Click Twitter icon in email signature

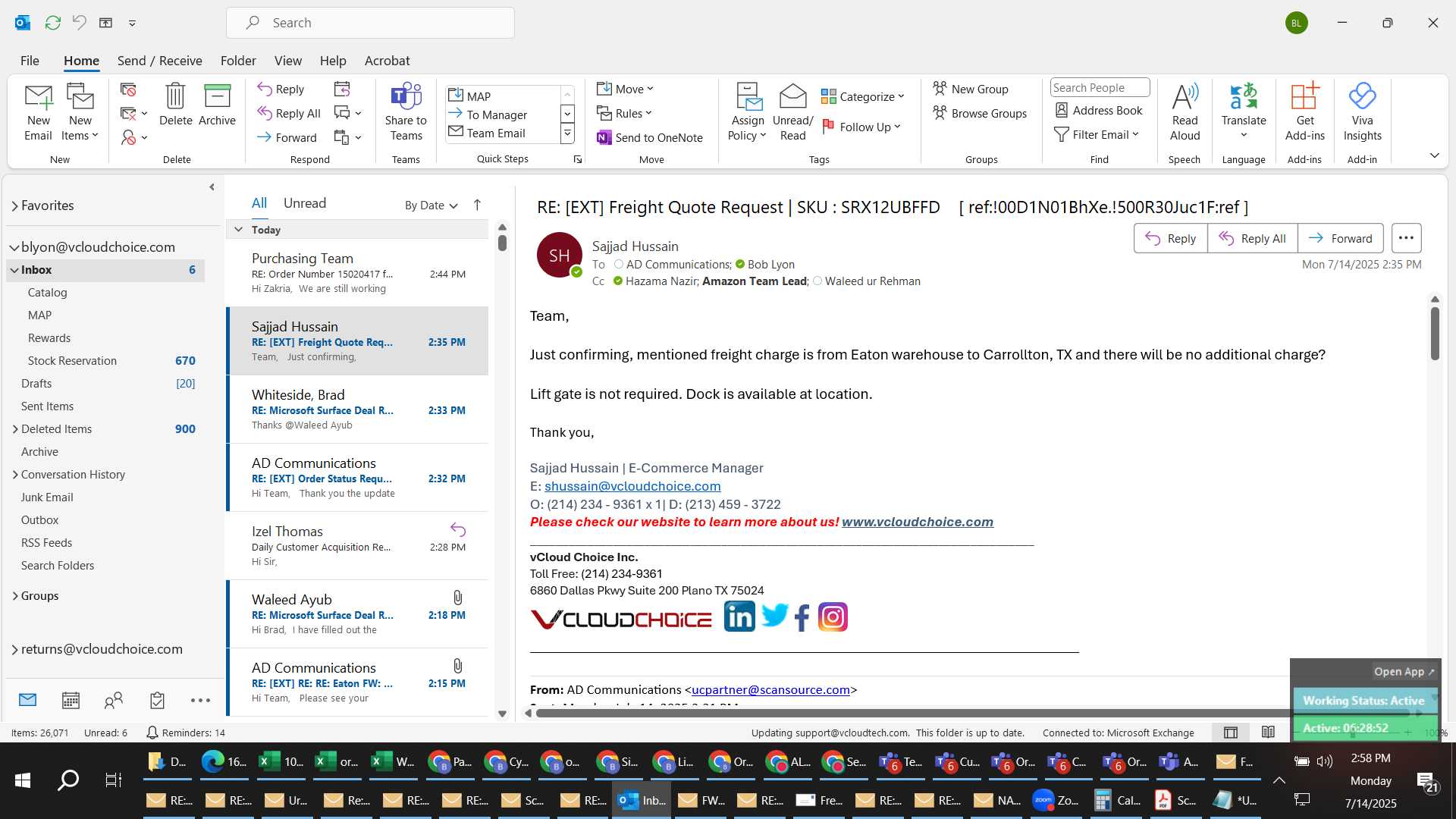(774, 617)
